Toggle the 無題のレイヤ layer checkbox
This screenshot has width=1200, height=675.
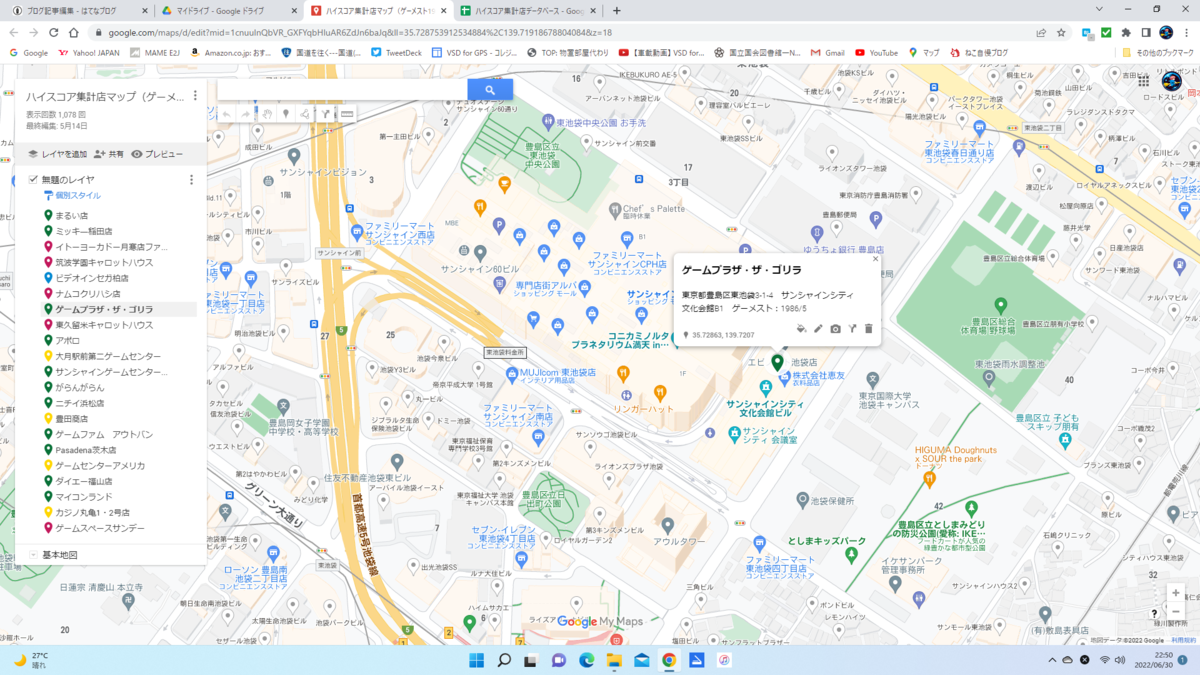pyautogui.click(x=33, y=180)
